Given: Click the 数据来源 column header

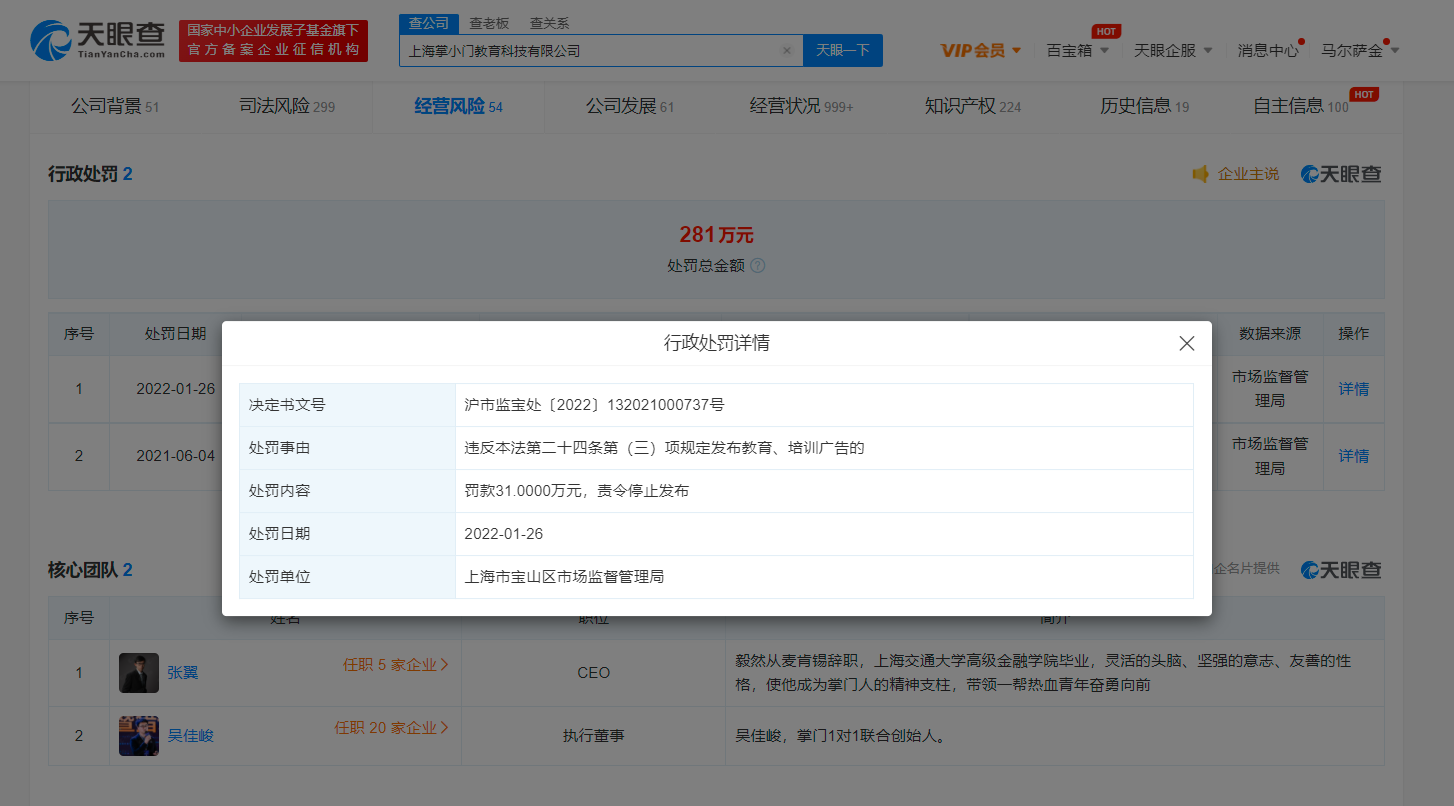Looking at the screenshot, I should 1270,334.
